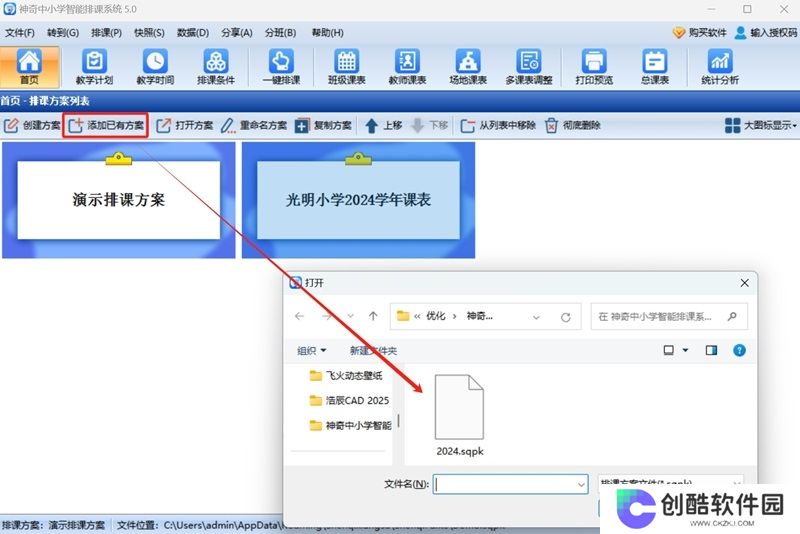Open 打印预览 printer icon

(x=594, y=66)
